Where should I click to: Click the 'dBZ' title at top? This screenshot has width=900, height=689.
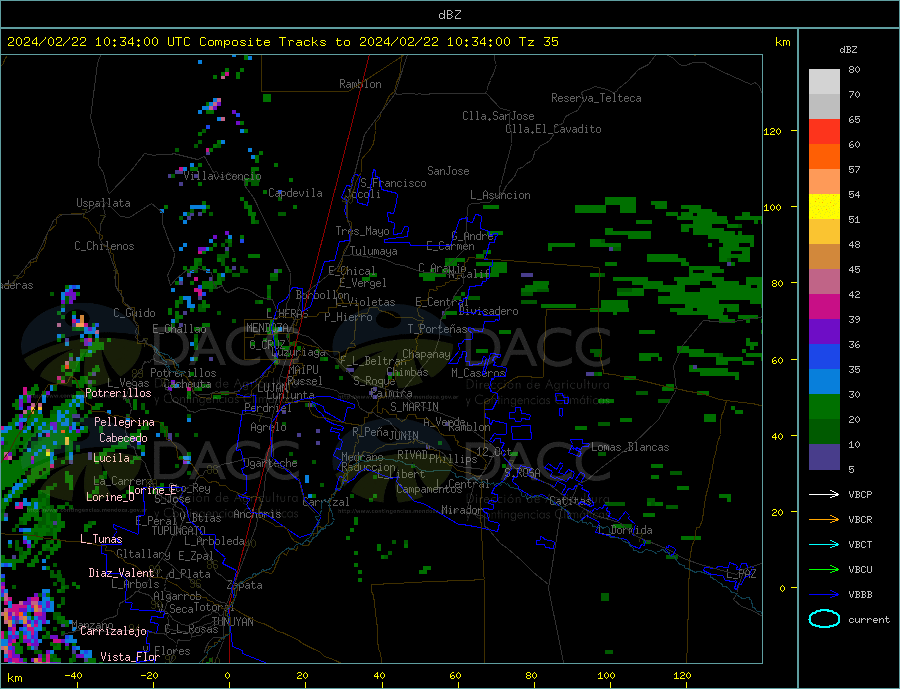(x=449, y=15)
